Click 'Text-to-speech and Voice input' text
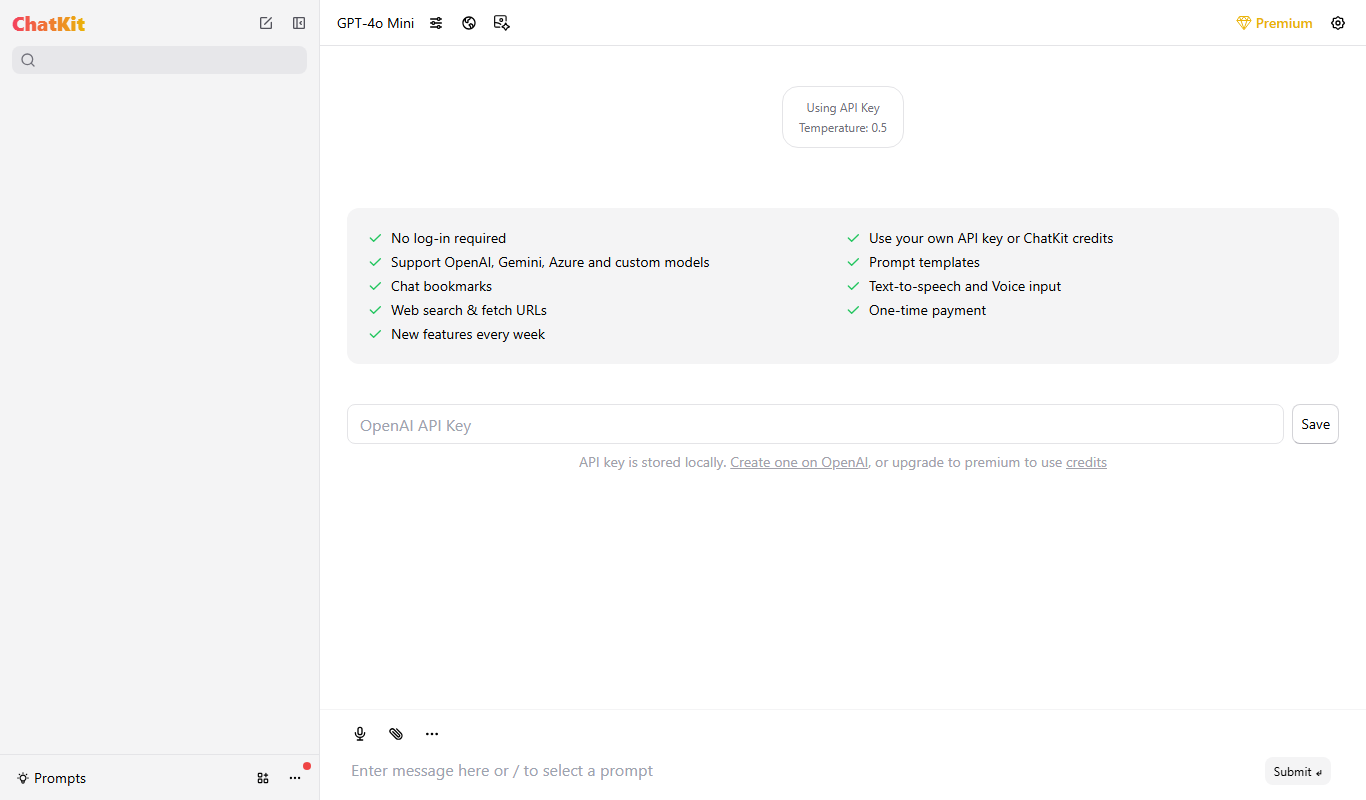This screenshot has width=1366, height=800. click(965, 286)
